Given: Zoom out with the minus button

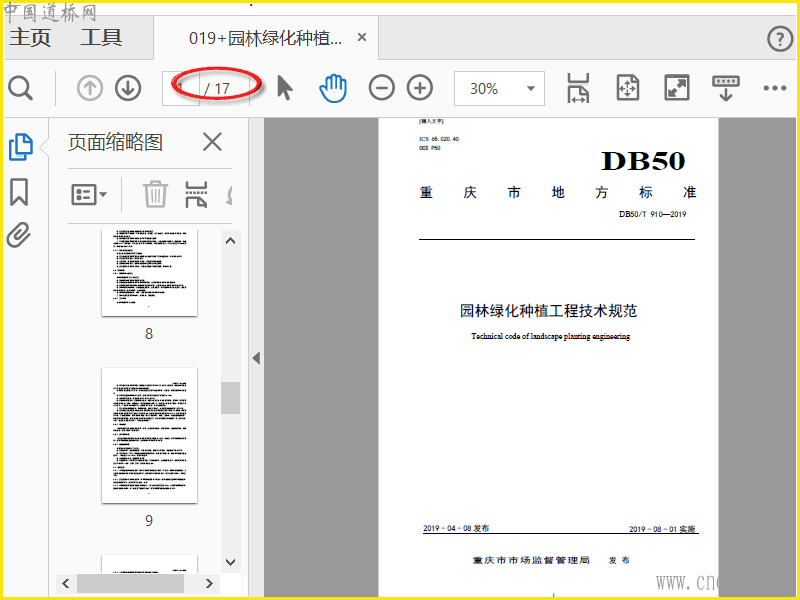Looking at the screenshot, I should 382,88.
